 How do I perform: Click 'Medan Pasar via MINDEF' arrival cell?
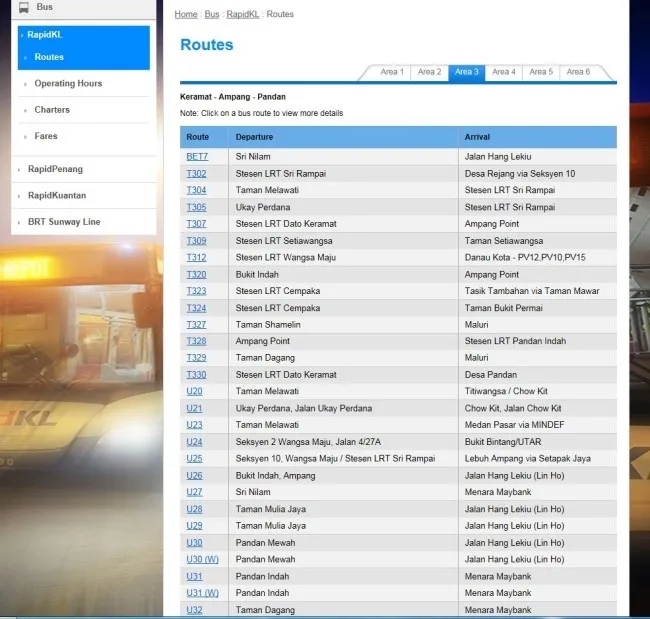514,425
